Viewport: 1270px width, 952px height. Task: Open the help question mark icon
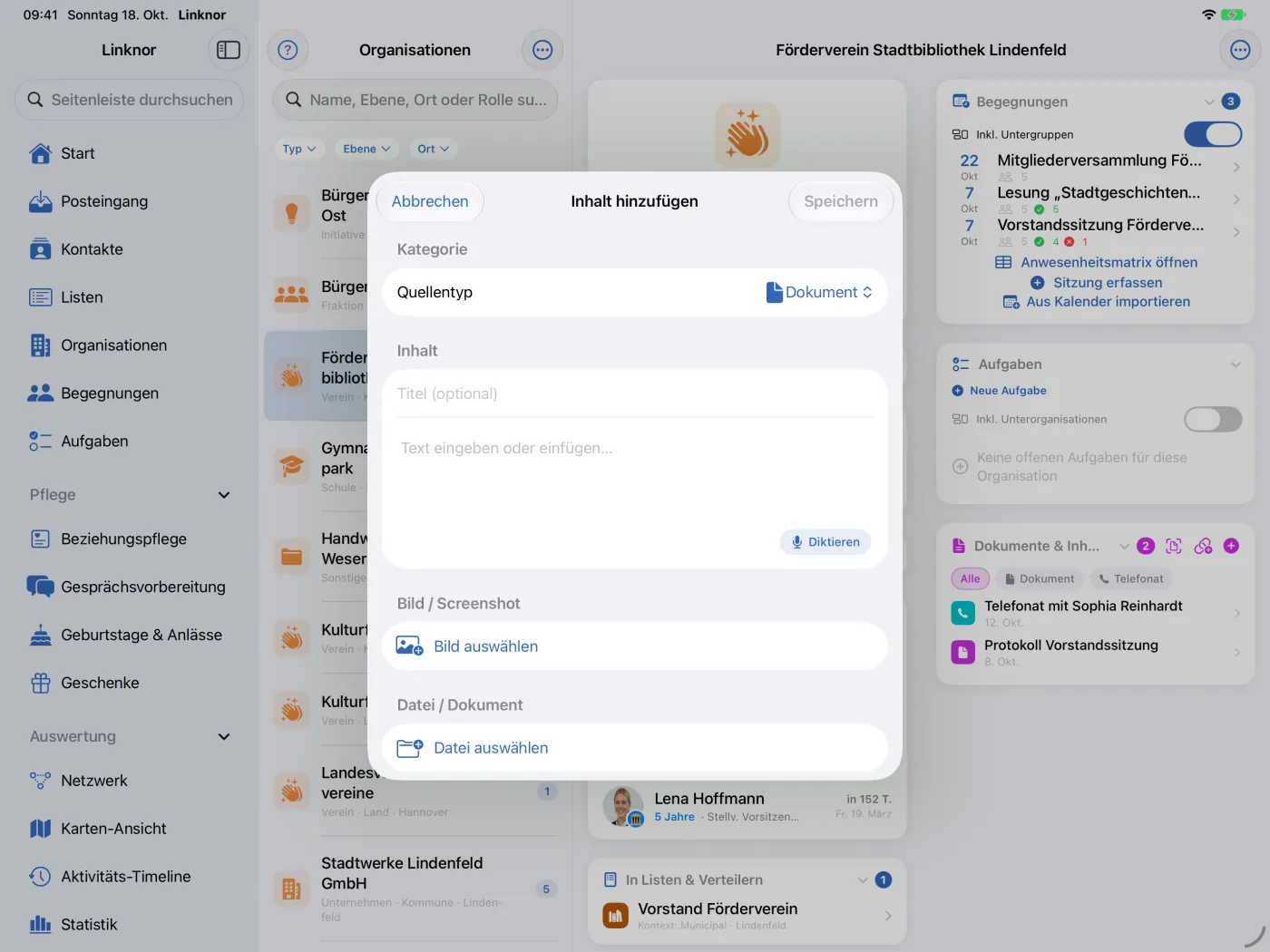click(288, 50)
